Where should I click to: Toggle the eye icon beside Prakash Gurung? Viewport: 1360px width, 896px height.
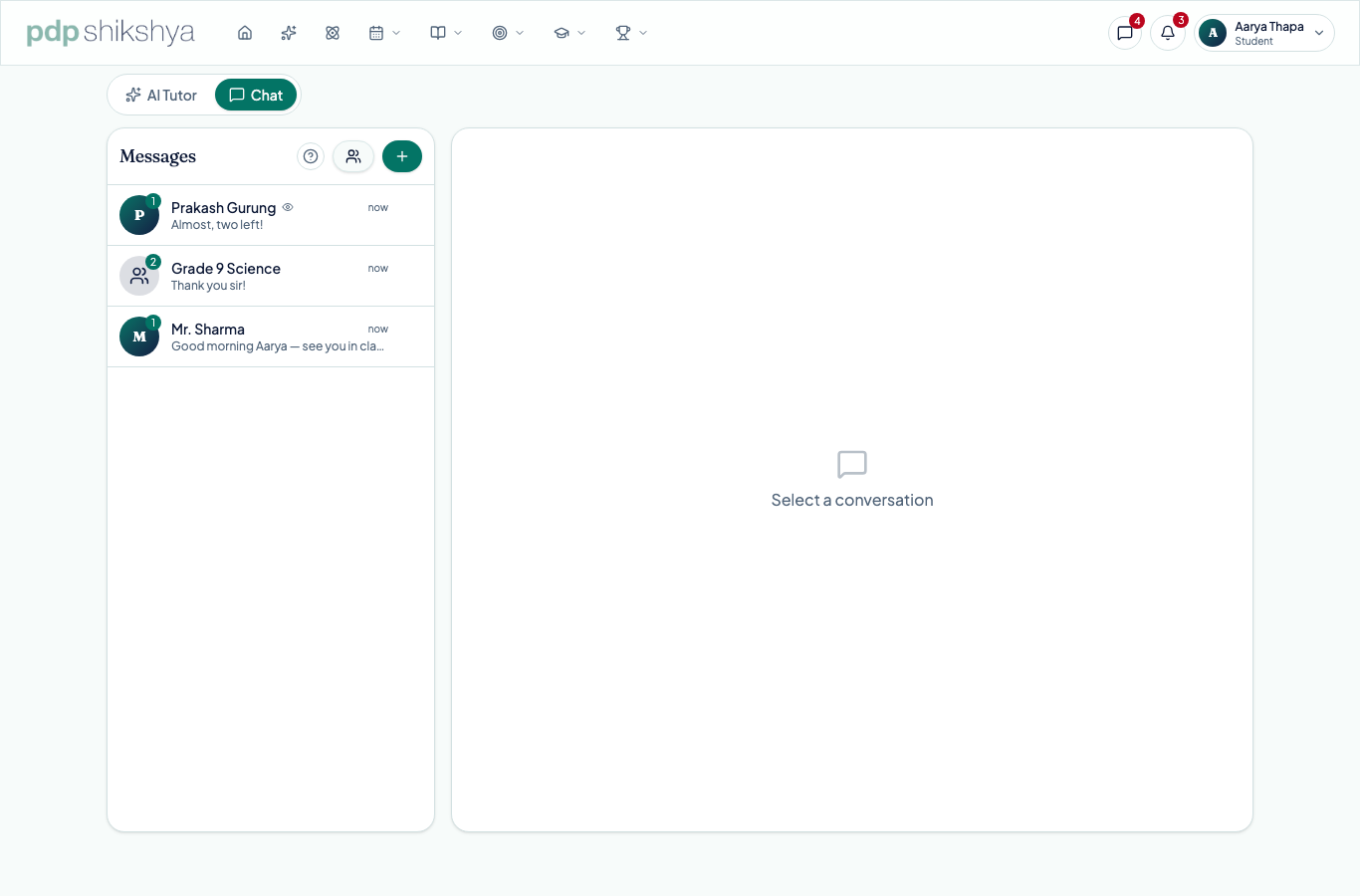click(x=288, y=207)
